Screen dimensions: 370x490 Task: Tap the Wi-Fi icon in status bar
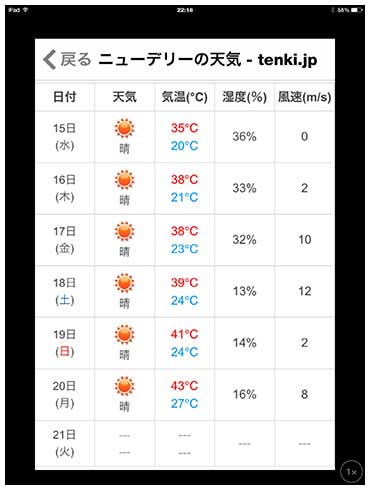pyautogui.click(x=25, y=10)
